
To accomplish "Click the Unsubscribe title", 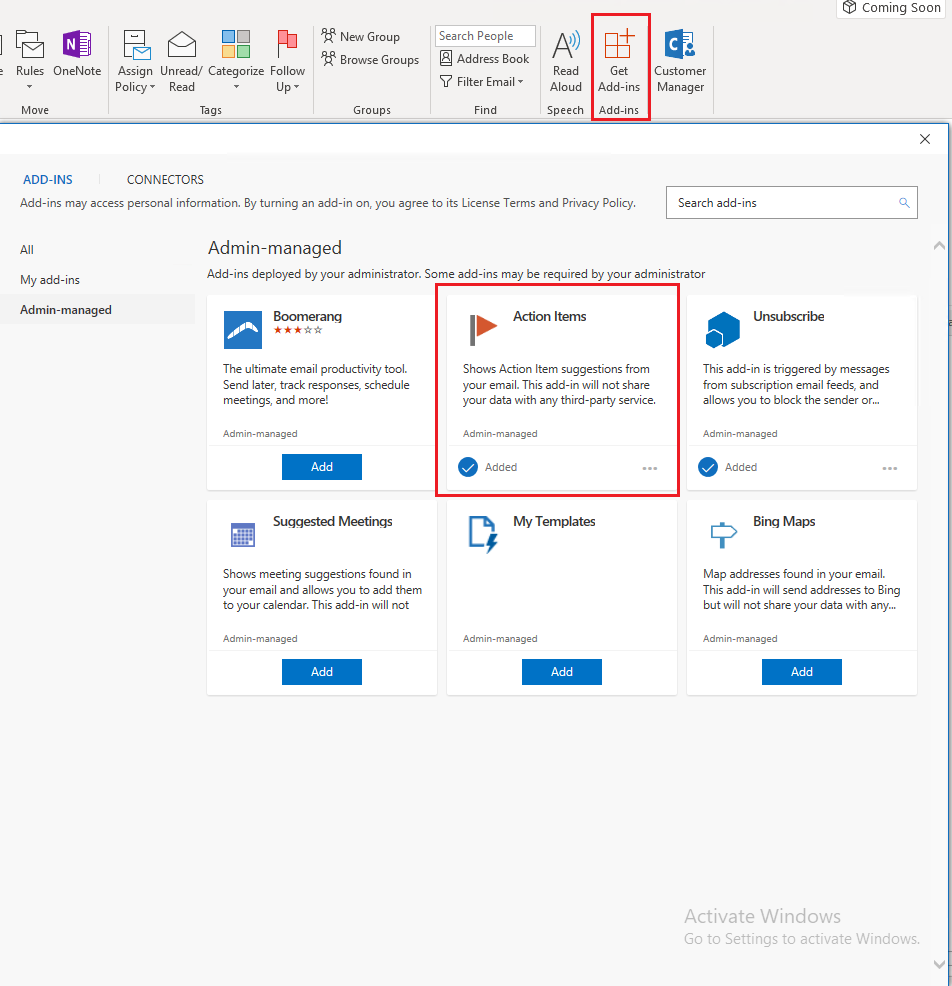I will [789, 316].
